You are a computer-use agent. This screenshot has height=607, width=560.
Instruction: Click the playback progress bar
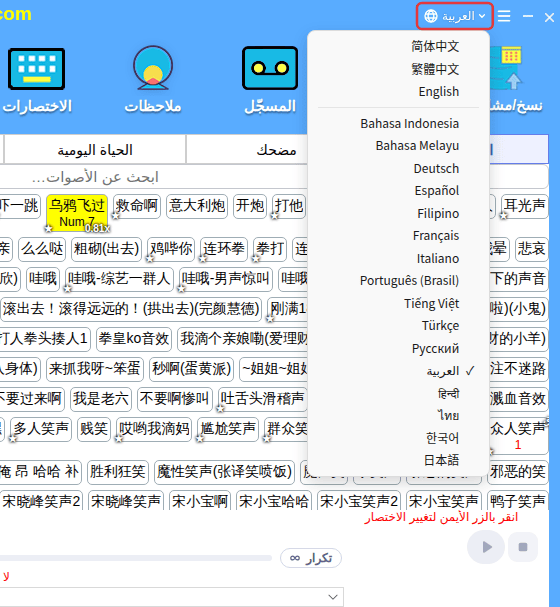135,558
